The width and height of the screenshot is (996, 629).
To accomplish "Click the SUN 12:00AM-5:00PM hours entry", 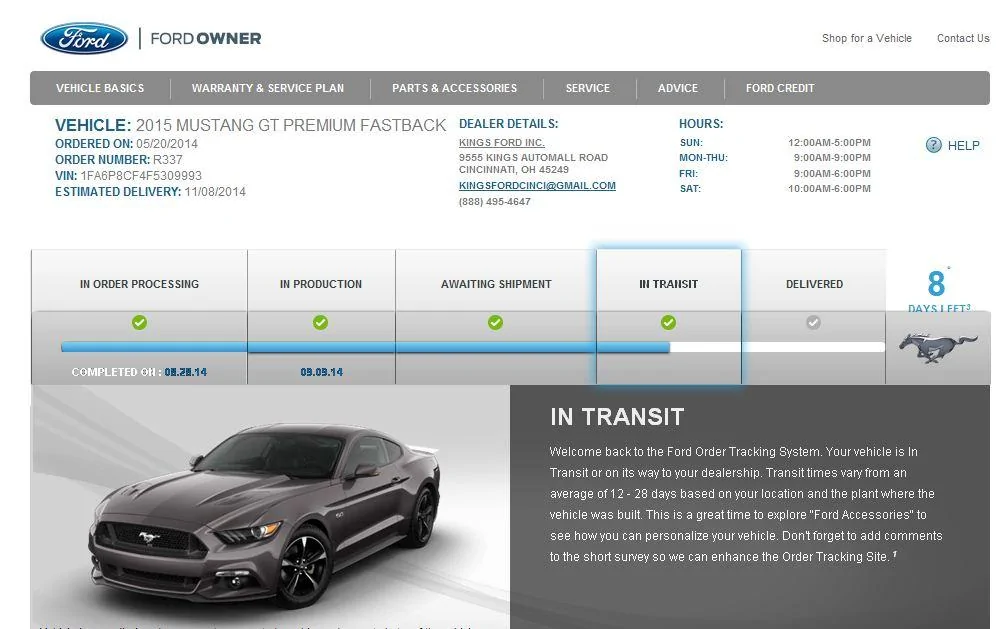I will pyautogui.click(x=775, y=143).
